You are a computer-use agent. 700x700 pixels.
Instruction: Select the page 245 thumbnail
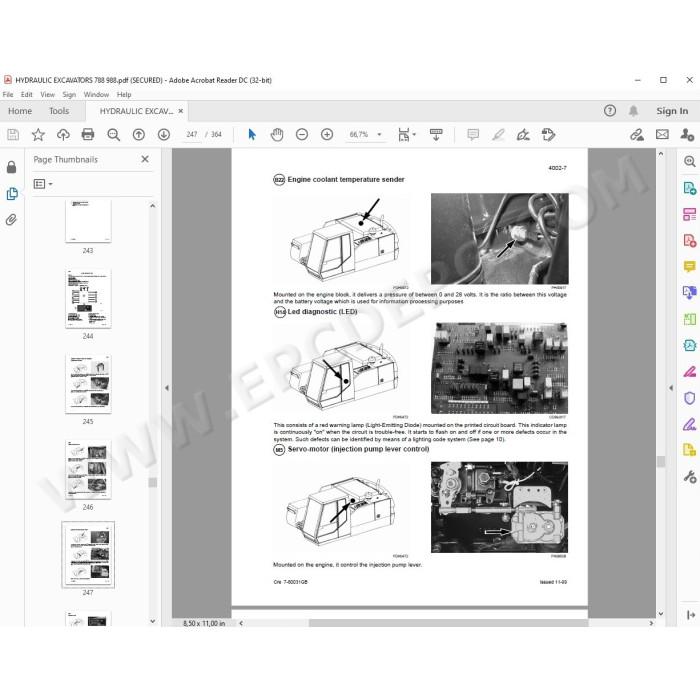click(88, 384)
